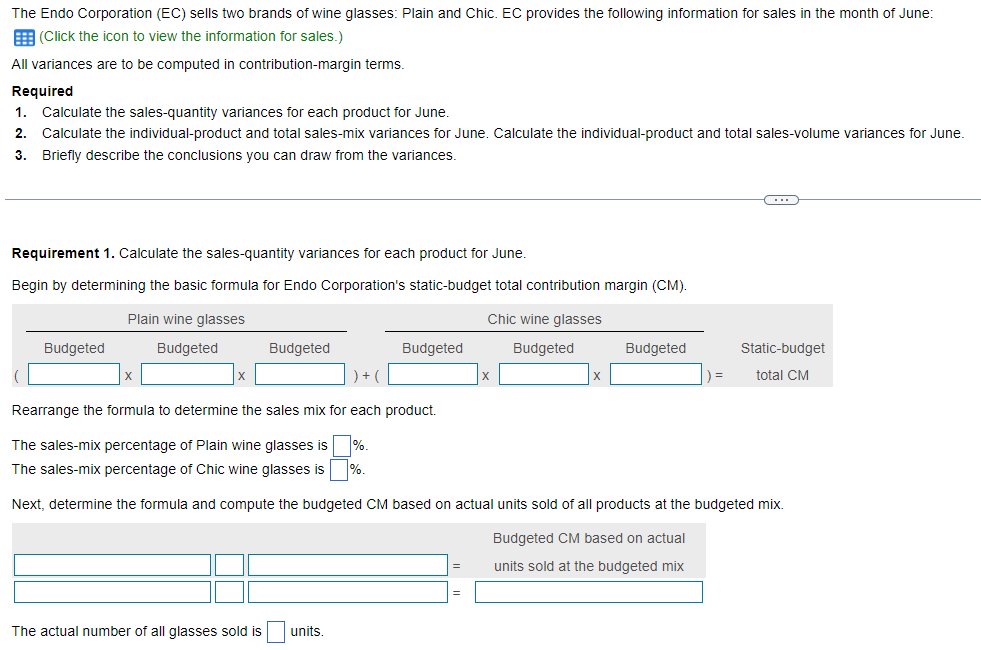Click the Plain wine glasses sales-mix percentage box
Viewport: 981px width, 650px height.
(342, 446)
